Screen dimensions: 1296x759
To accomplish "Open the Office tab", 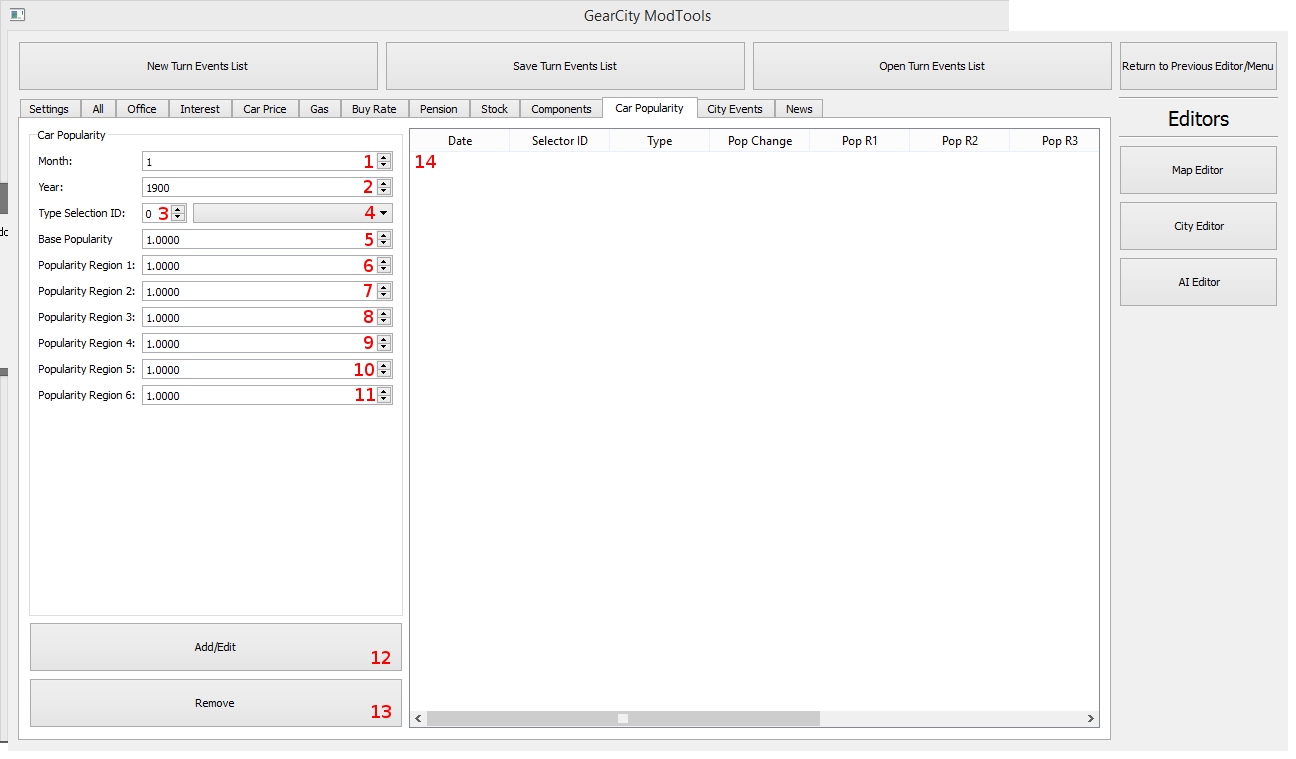I will 142,109.
